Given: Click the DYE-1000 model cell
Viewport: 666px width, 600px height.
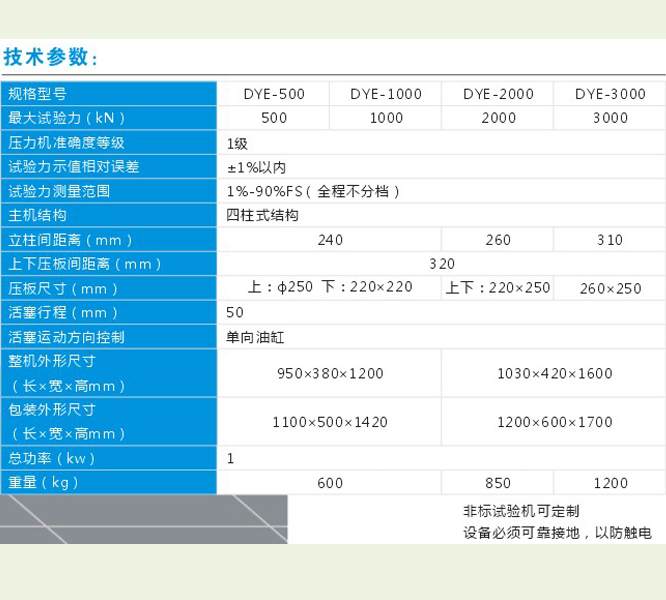Looking at the screenshot, I should coord(386,94).
